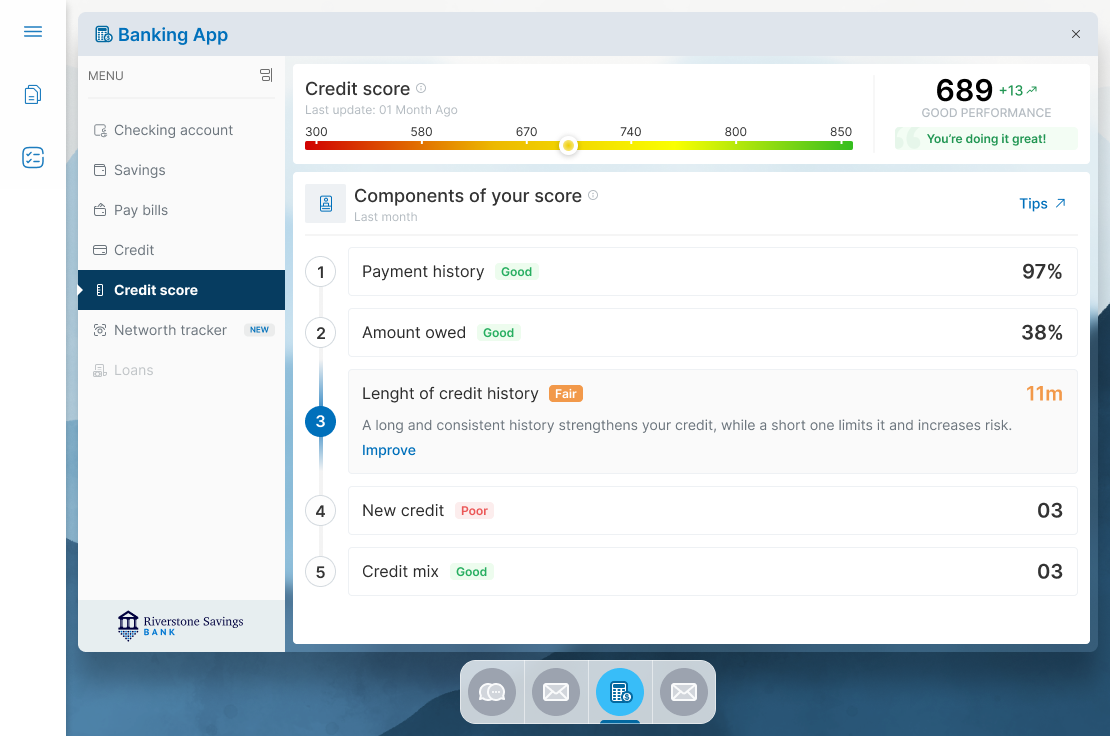This screenshot has height=736, width=1110.
Task: Click the 689 marker on the score gauge
Action: click(568, 146)
